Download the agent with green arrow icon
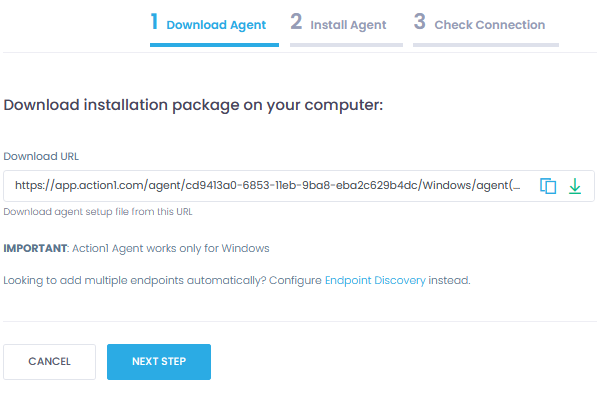597x396 pixels. pos(575,186)
